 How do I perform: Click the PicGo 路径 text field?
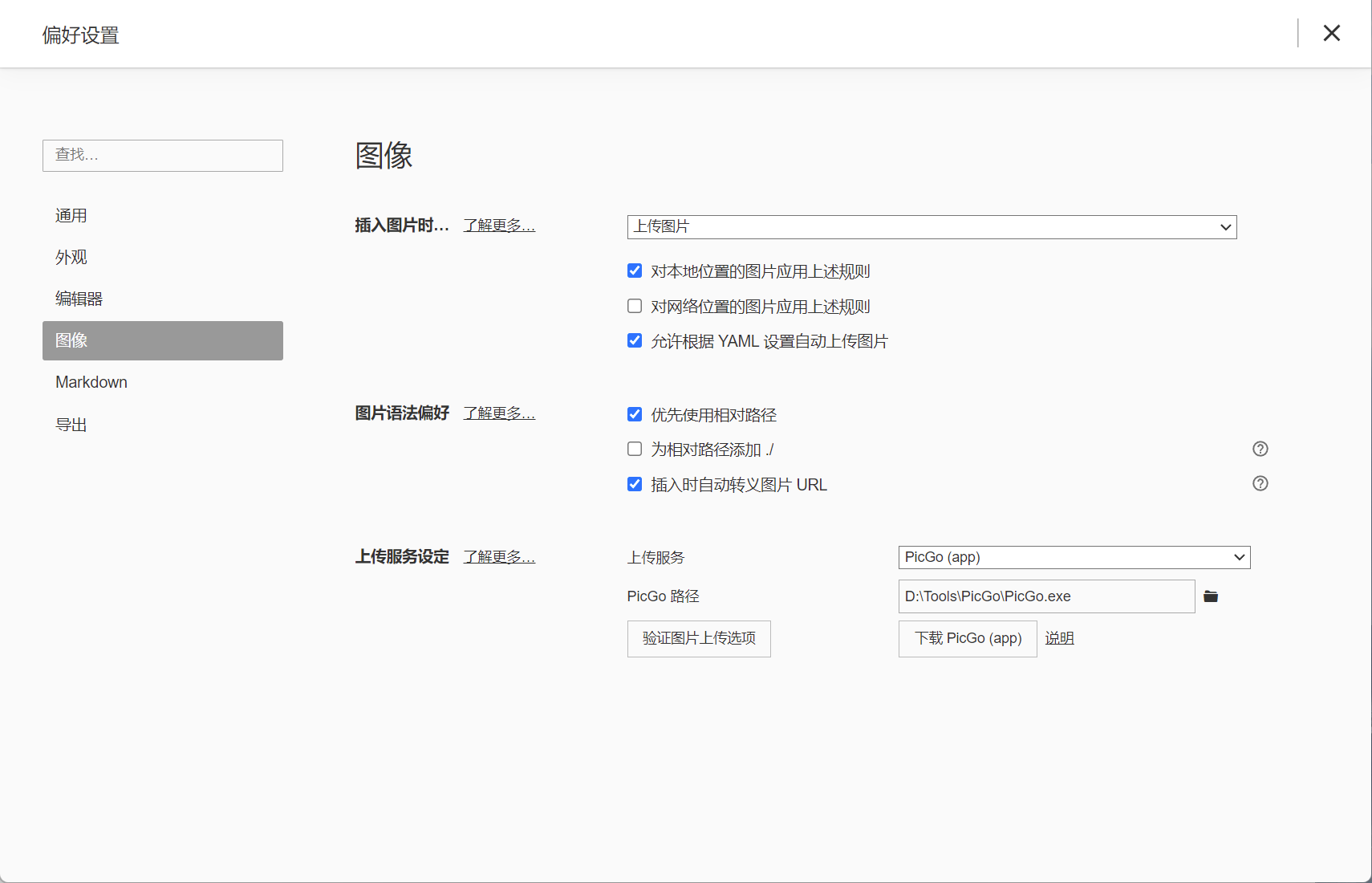point(1046,596)
